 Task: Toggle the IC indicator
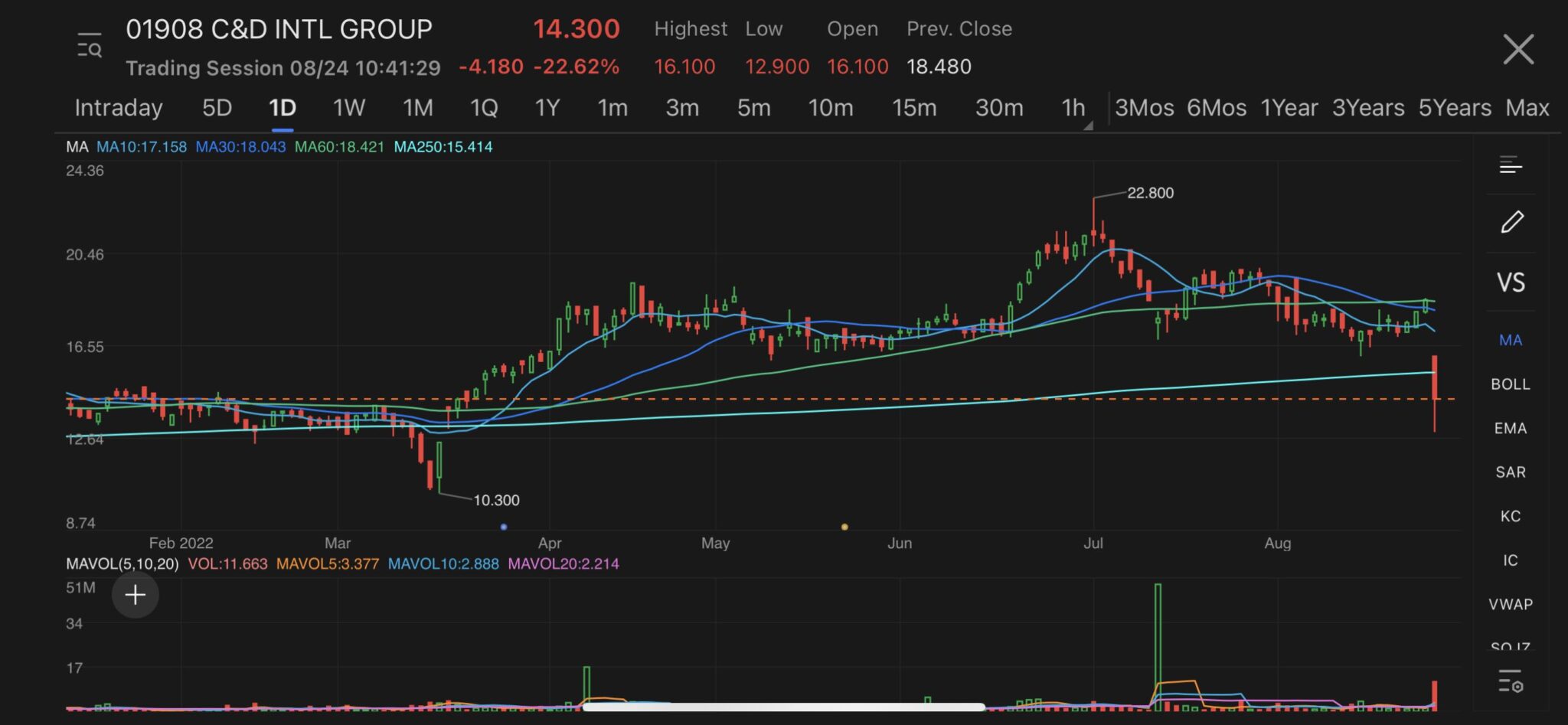[1511, 561]
